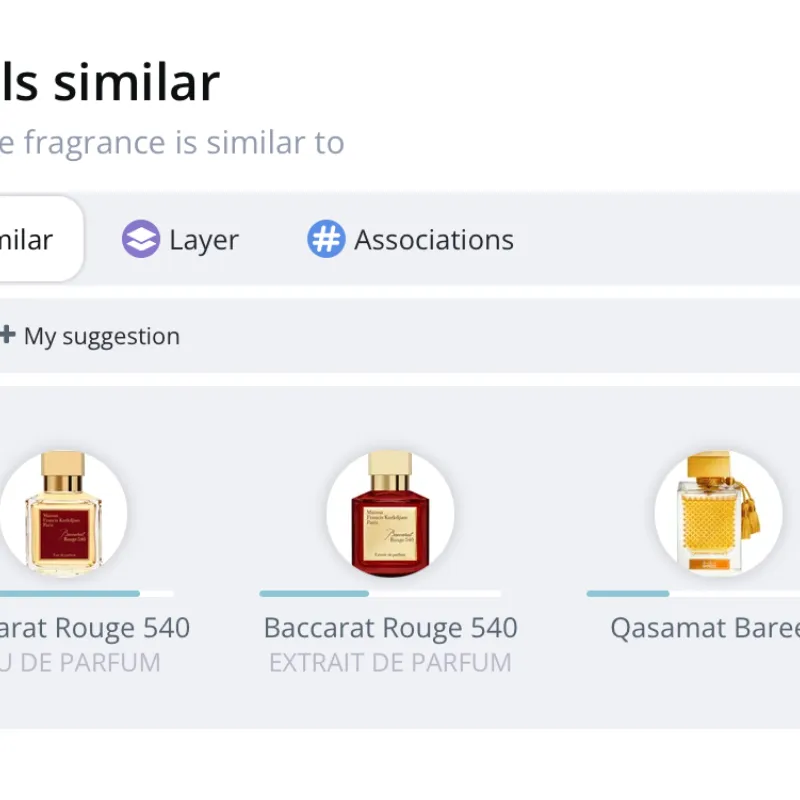Image resolution: width=800 pixels, height=800 pixels.
Task: Switch to the Layer tab label
Action: pyautogui.click(x=204, y=240)
